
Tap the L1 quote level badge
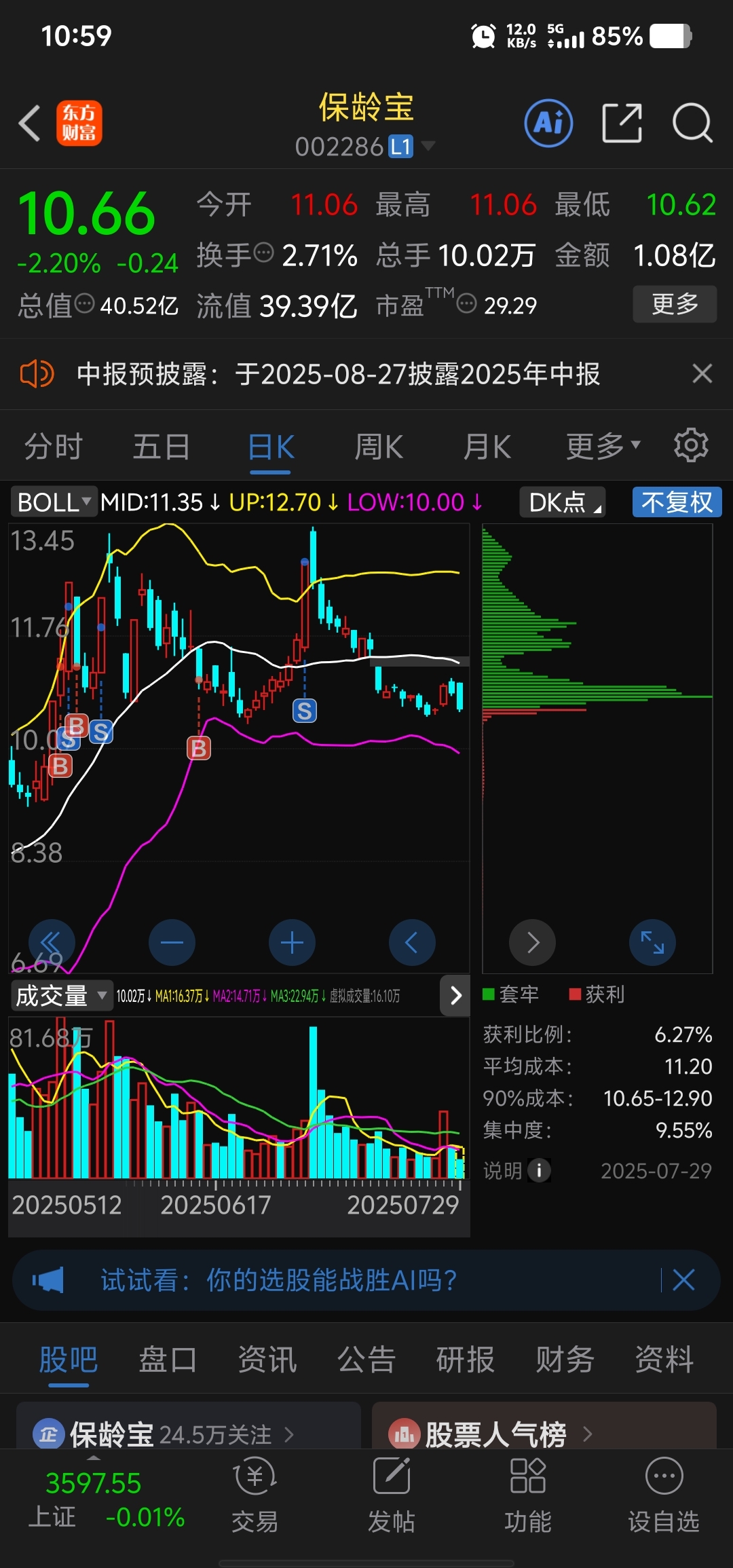point(400,146)
